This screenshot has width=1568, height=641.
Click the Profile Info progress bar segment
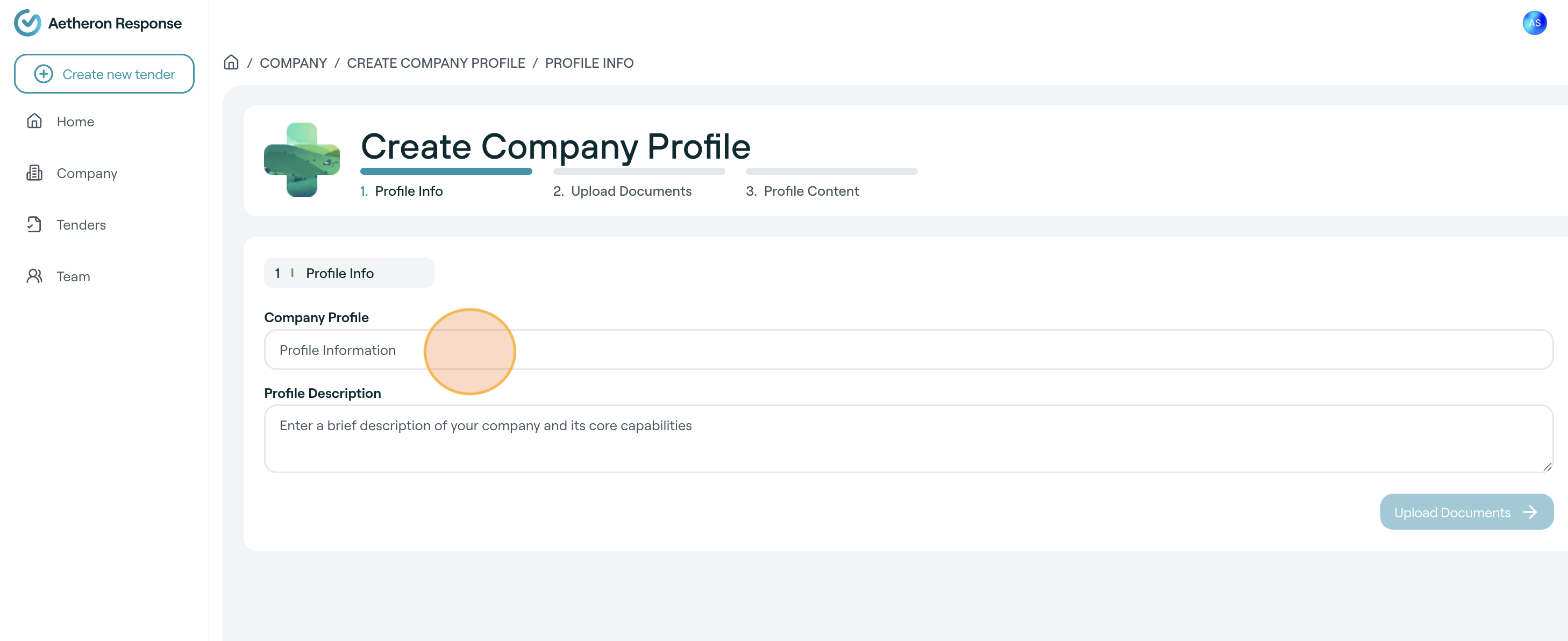pos(446,172)
